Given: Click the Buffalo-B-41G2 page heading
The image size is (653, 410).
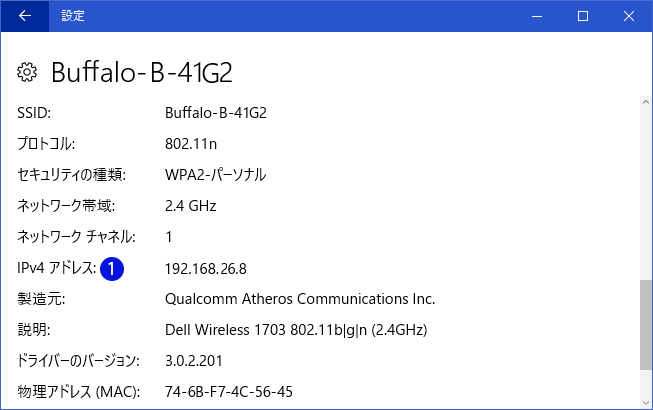Looking at the screenshot, I should pyautogui.click(x=142, y=72).
